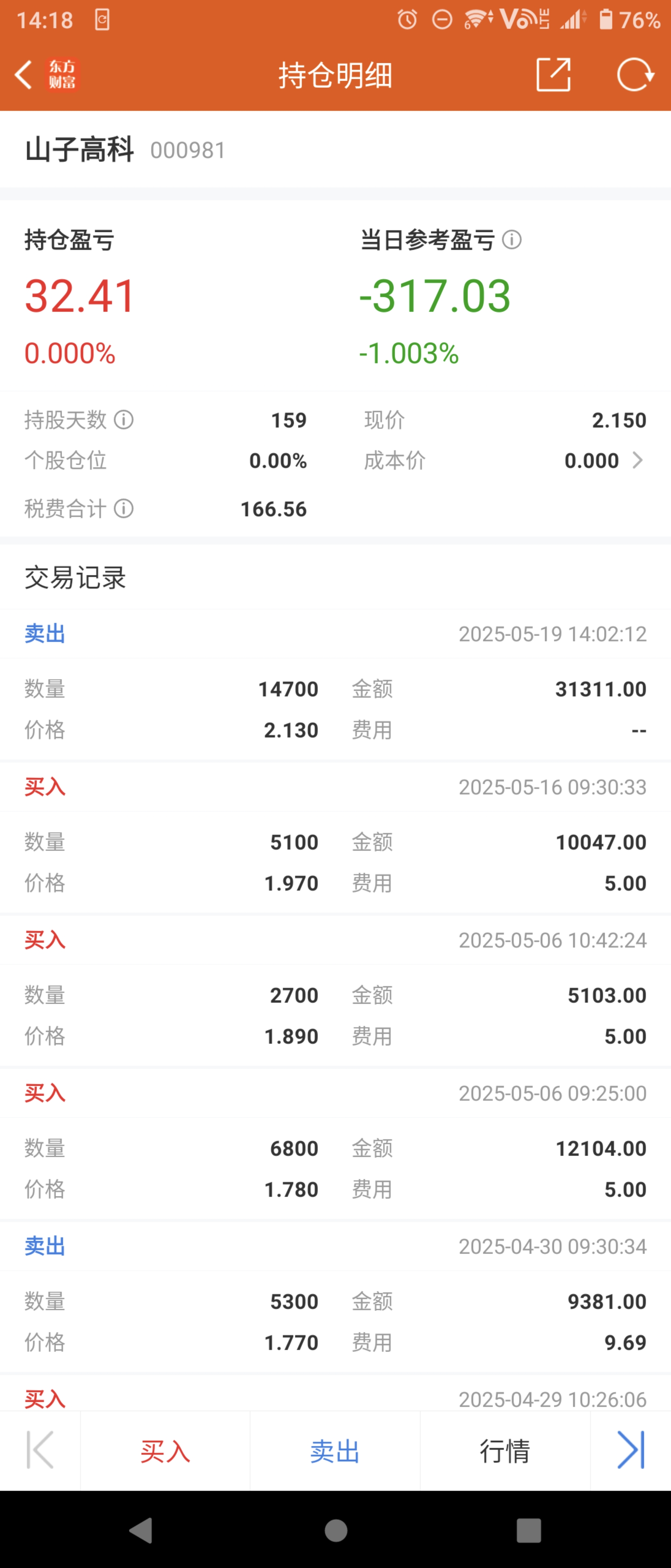
Task: Jump to first stock arrow icon
Action: coord(40,1450)
